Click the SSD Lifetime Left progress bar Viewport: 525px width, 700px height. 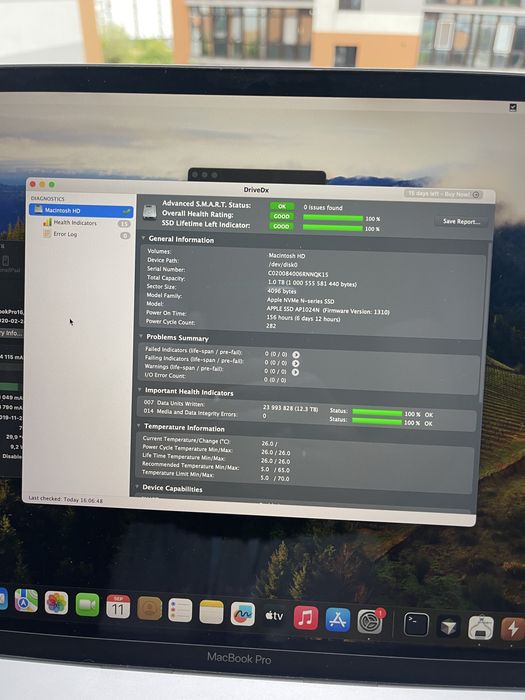click(333, 228)
